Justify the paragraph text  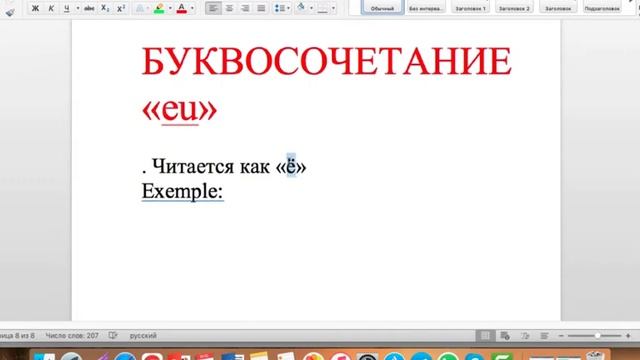[261, 8]
